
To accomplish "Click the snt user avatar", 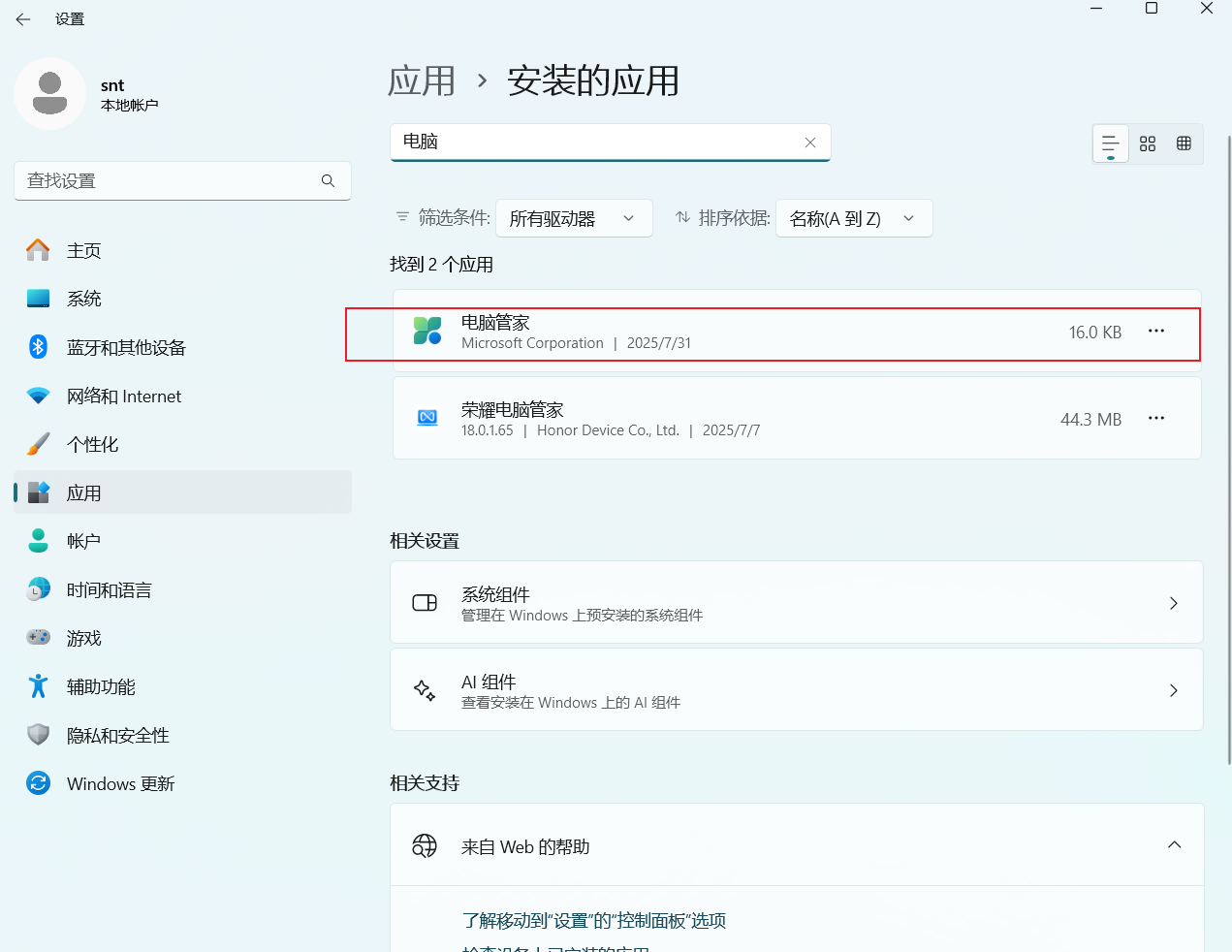I will (x=50, y=94).
